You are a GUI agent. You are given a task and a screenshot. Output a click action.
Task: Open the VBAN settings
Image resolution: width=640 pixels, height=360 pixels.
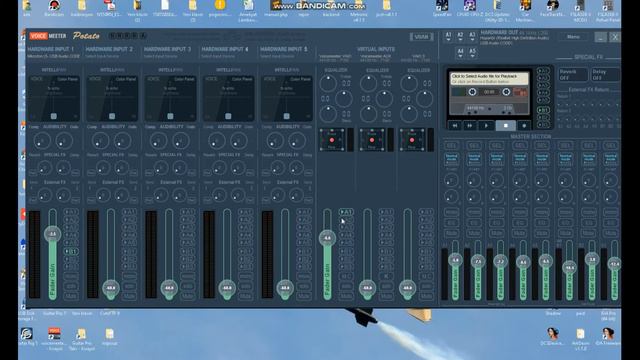[421, 37]
